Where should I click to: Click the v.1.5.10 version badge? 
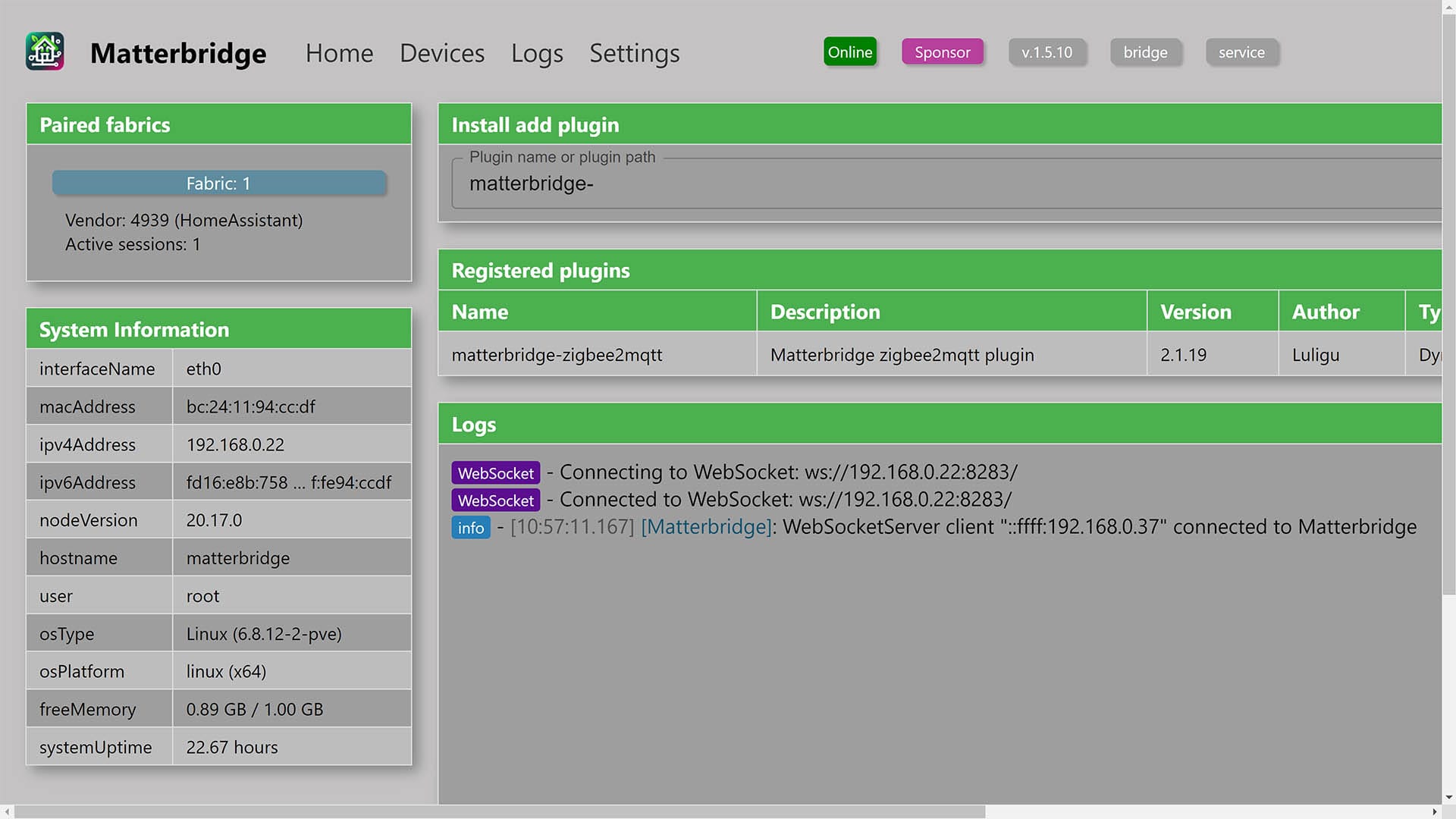pyautogui.click(x=1046, y=52)
